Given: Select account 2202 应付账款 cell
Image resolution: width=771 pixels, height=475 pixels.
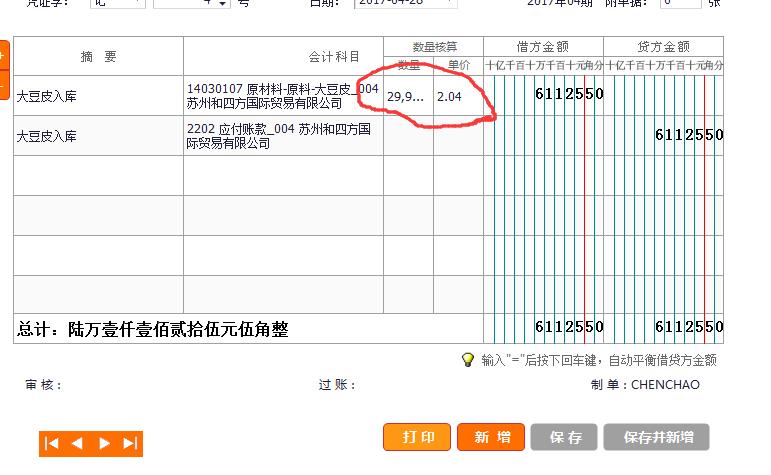Looking at the screenshot, I should click(x=283, y=136).
